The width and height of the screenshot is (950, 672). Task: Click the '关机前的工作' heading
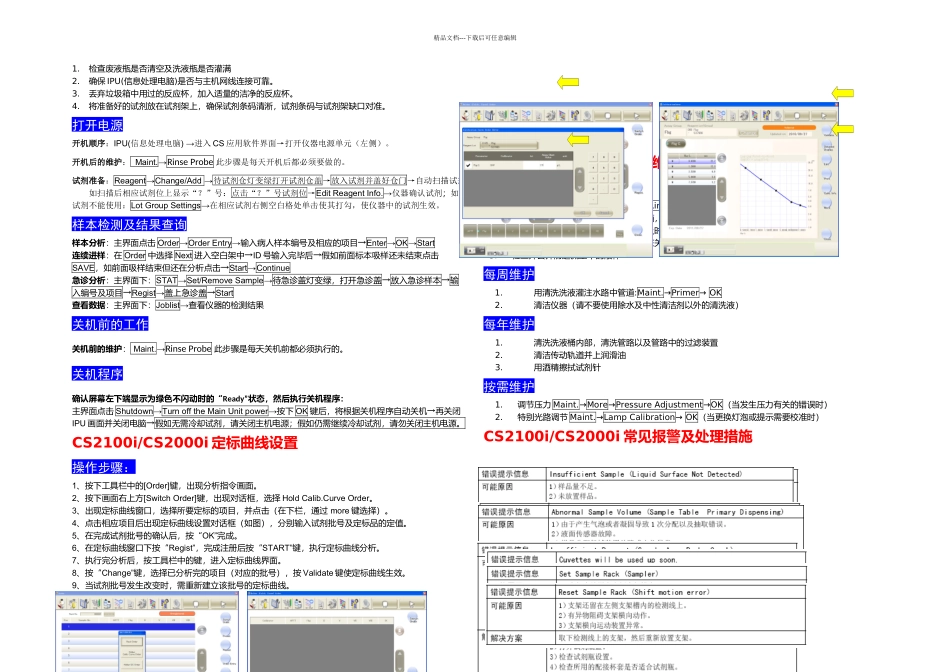110,324
